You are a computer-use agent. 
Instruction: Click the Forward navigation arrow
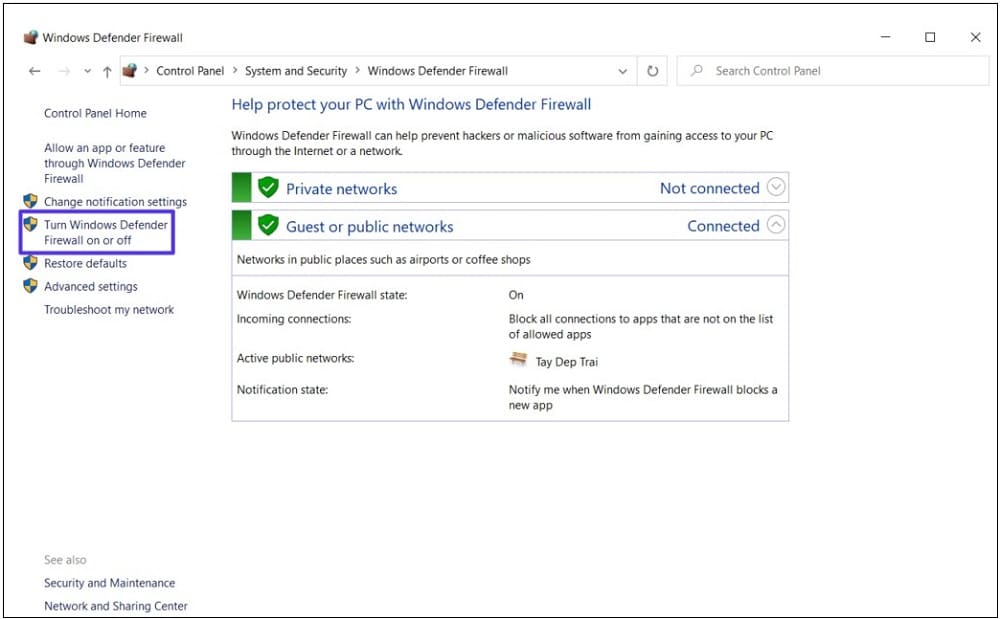click(64, 71)
